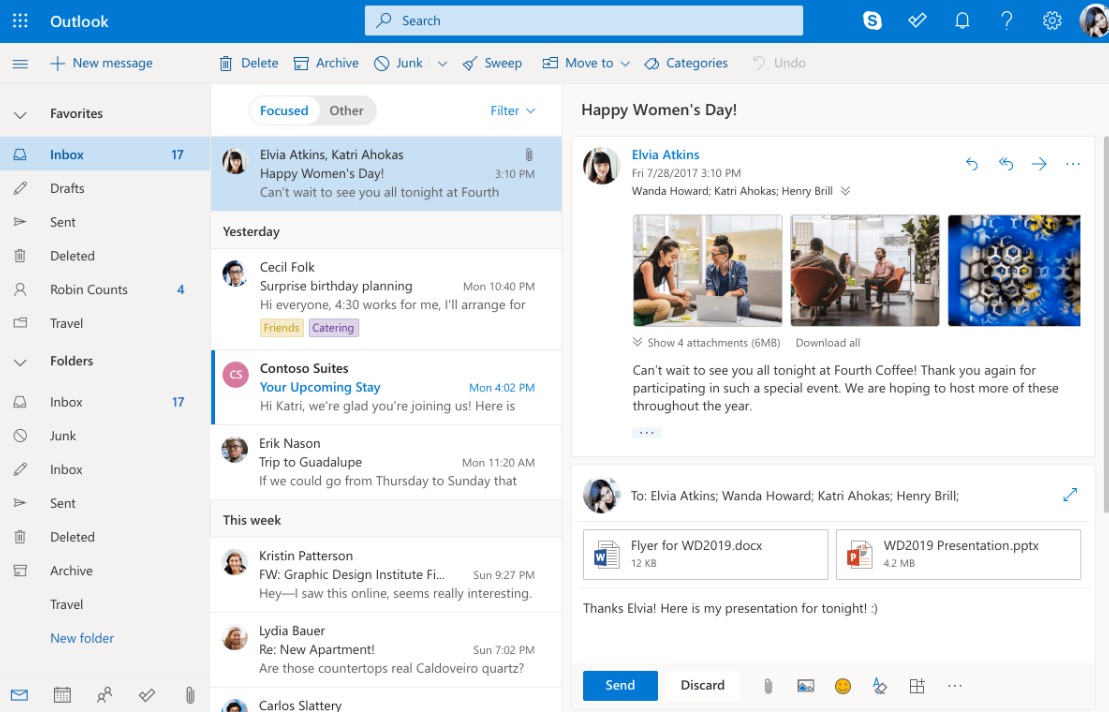Open sender name Elvia Atkins link

pyautogui.click(x=665, y=155)
